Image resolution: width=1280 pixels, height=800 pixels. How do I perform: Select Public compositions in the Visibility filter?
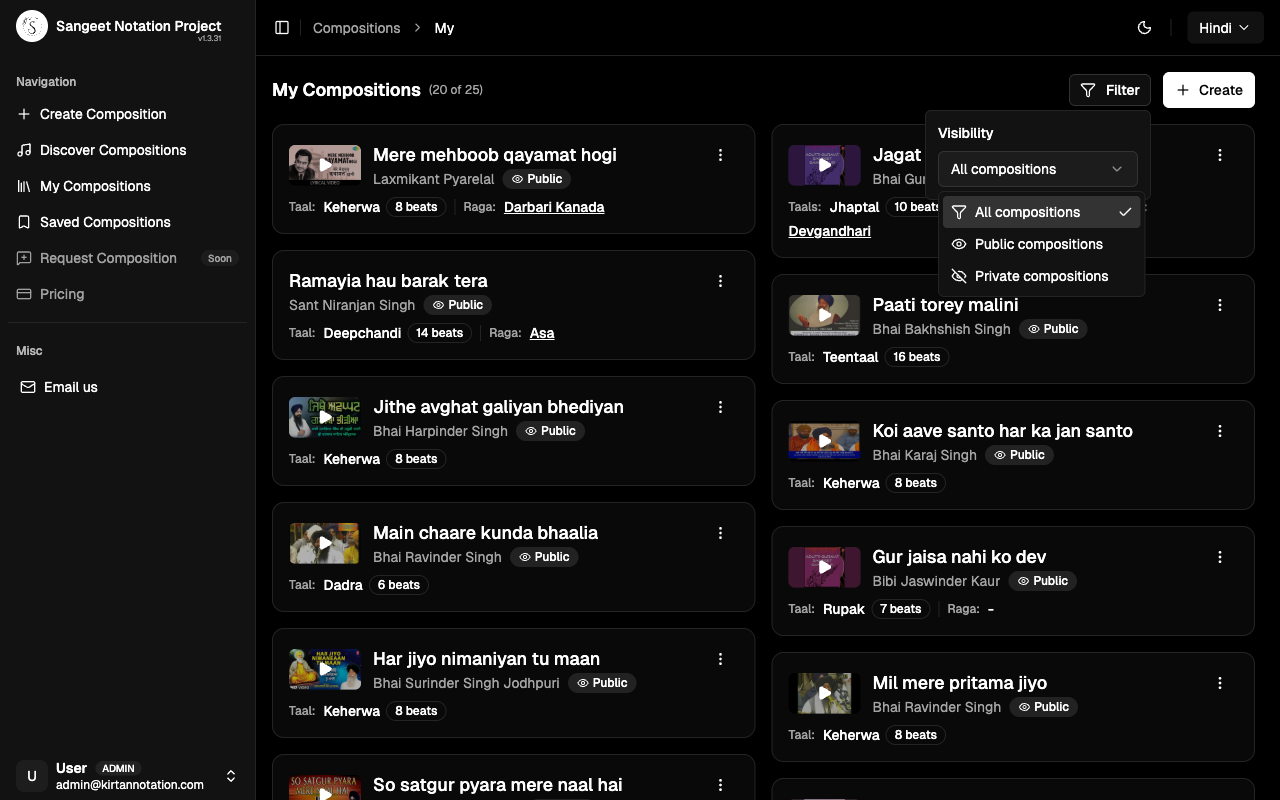coord(1039,244)
